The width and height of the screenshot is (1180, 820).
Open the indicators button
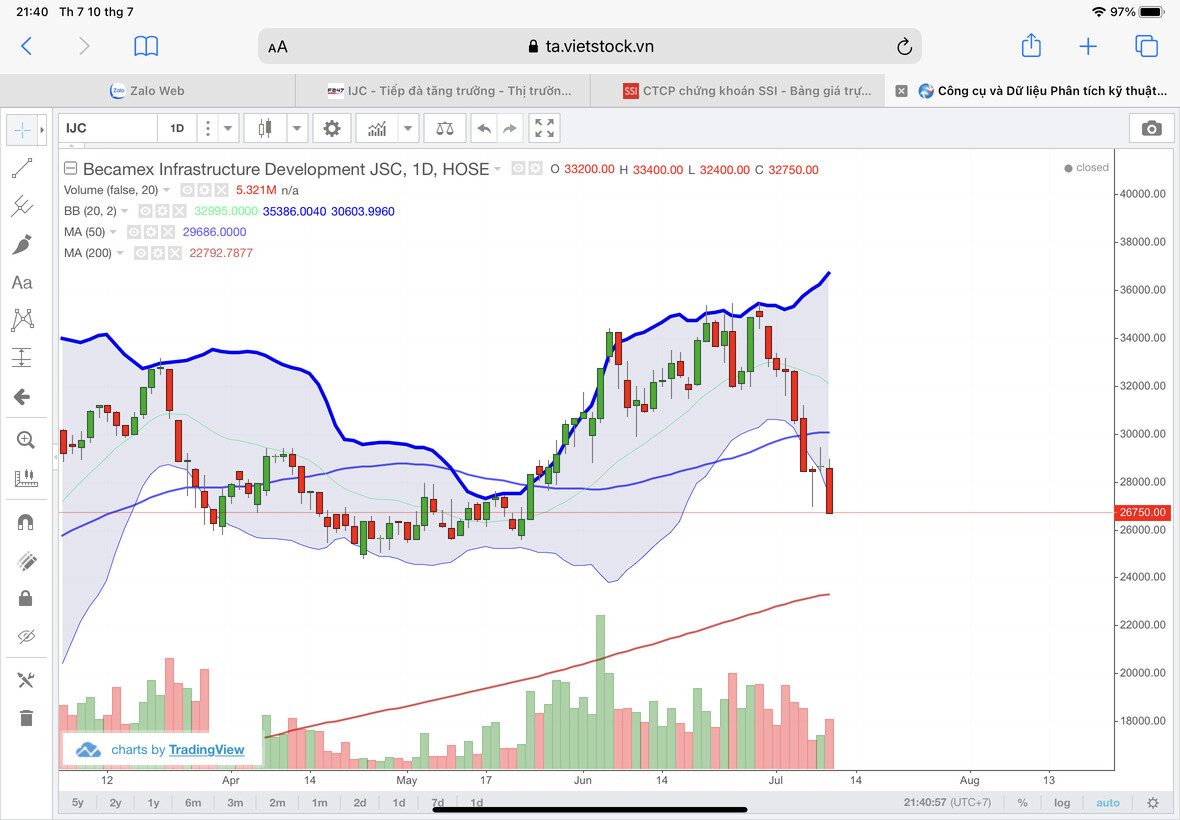click(377, 128)
